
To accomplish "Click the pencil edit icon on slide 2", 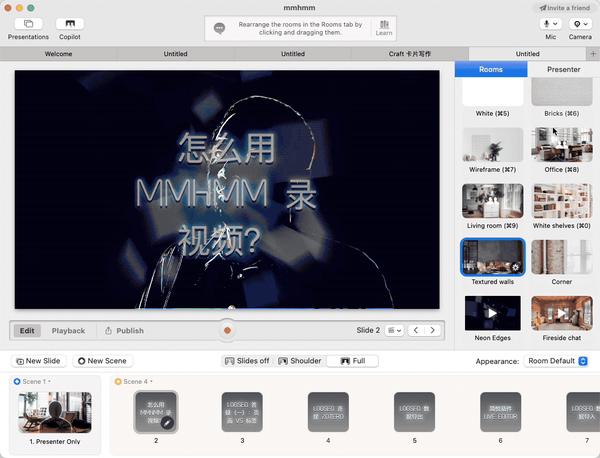I will click(167, 423).
